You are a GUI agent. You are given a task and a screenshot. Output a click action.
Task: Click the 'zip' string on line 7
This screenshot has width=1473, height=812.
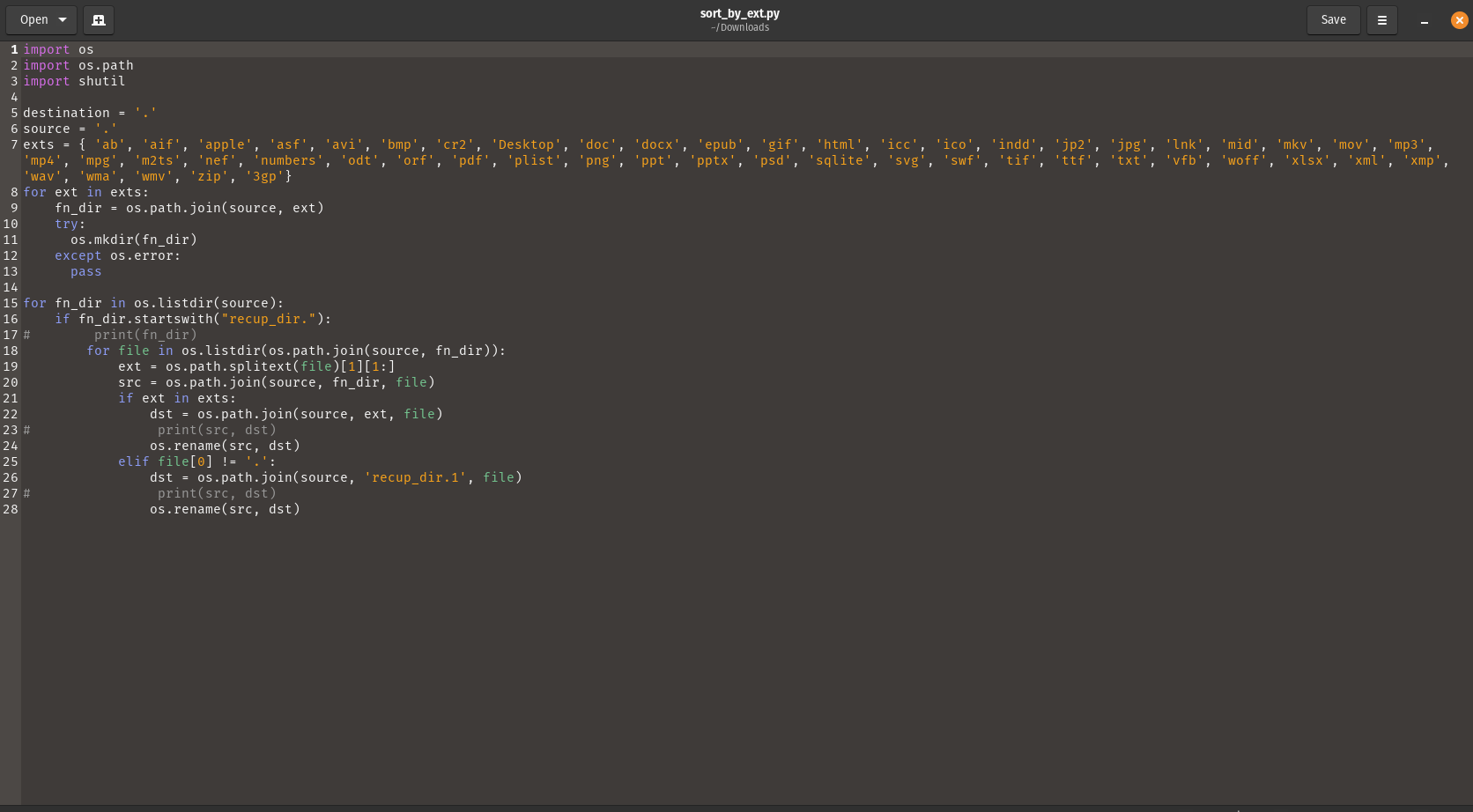coord(208,176)
